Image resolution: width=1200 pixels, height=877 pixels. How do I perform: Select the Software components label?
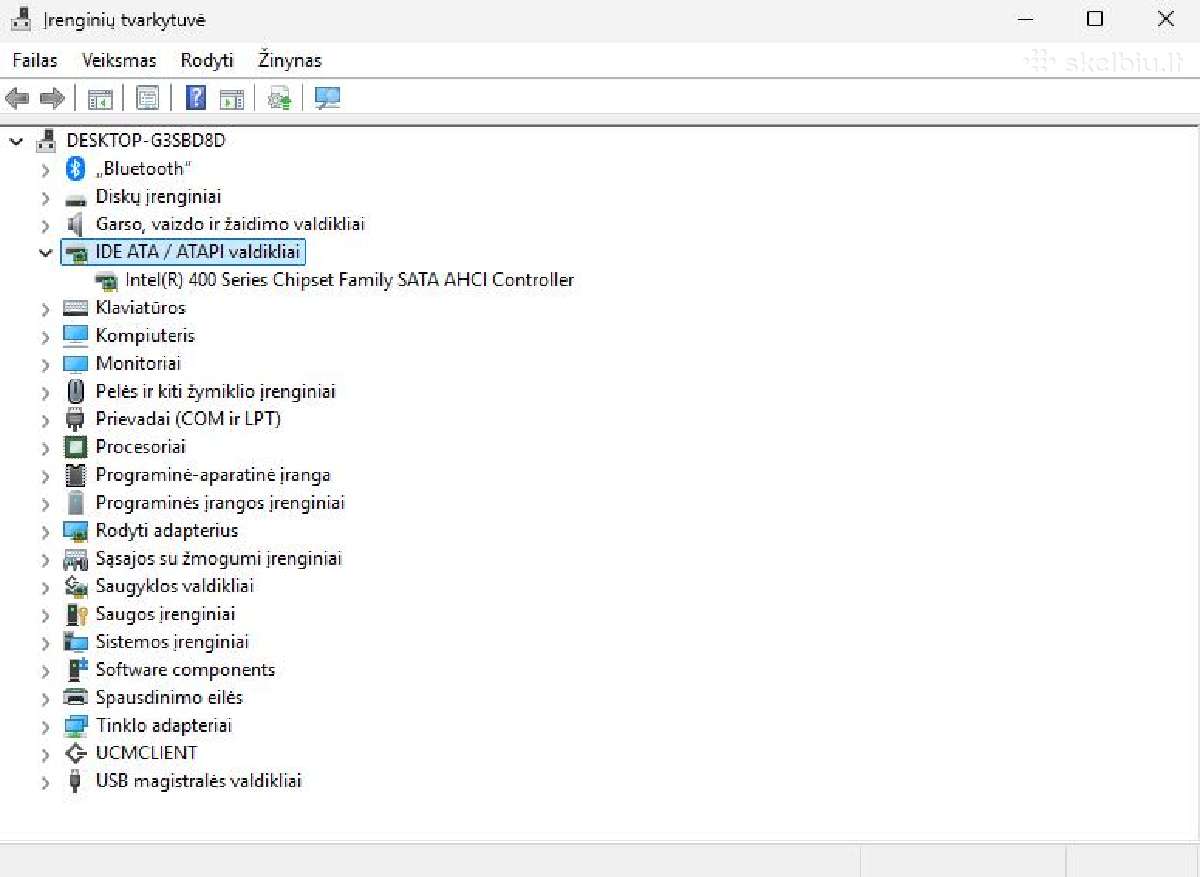coord(185,670)
